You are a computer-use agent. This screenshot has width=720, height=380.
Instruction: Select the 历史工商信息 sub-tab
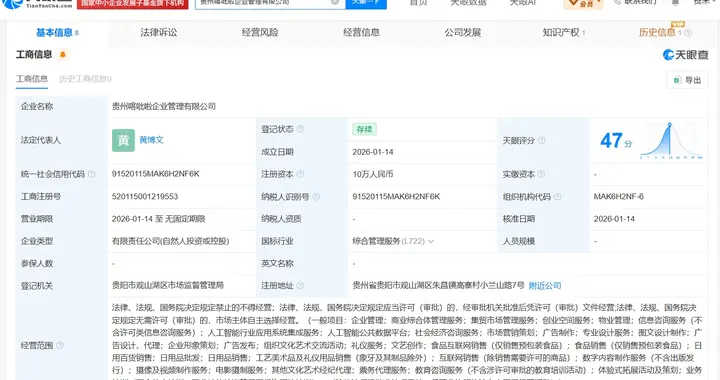coord(85,78)
